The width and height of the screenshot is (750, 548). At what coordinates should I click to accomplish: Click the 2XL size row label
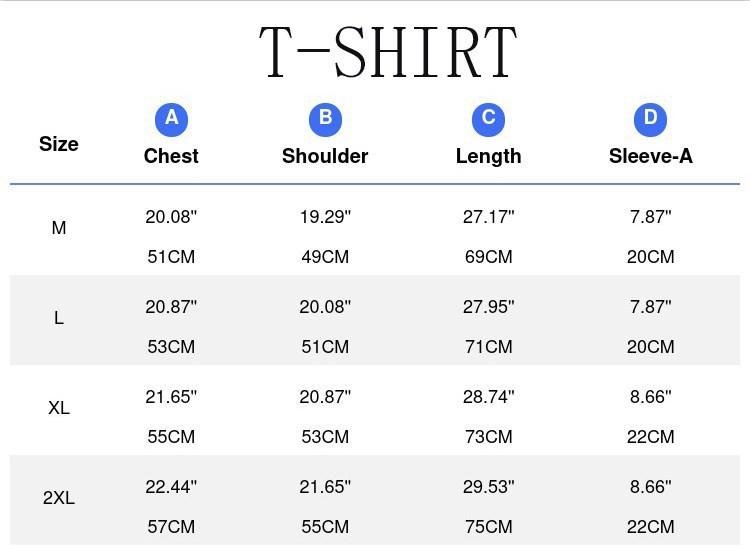click(x=59, y=498)
